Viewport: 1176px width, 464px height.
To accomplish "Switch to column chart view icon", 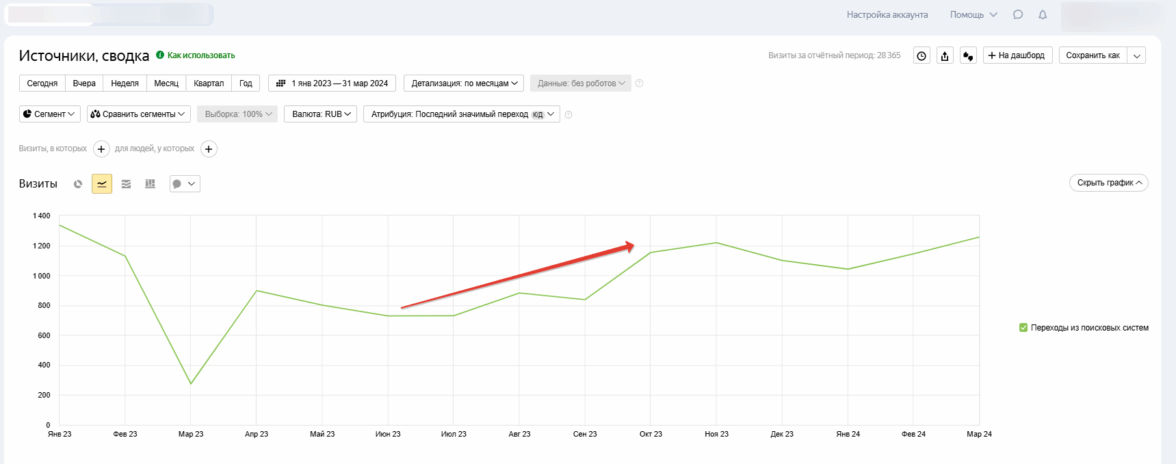I will tap(150, 184).
